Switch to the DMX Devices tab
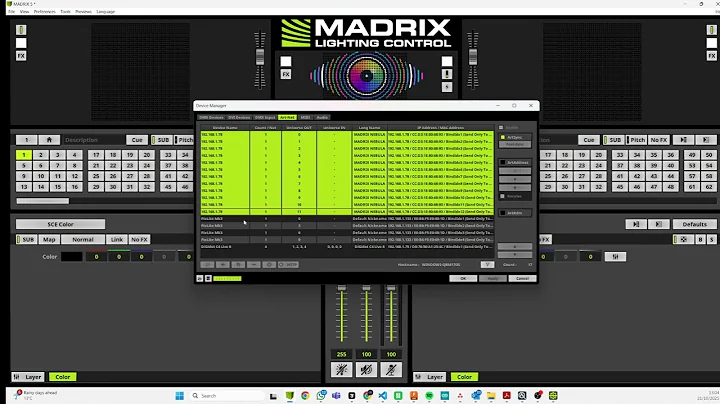The height and width of the screenshot is (404, 720). click(x=211, y=118)
